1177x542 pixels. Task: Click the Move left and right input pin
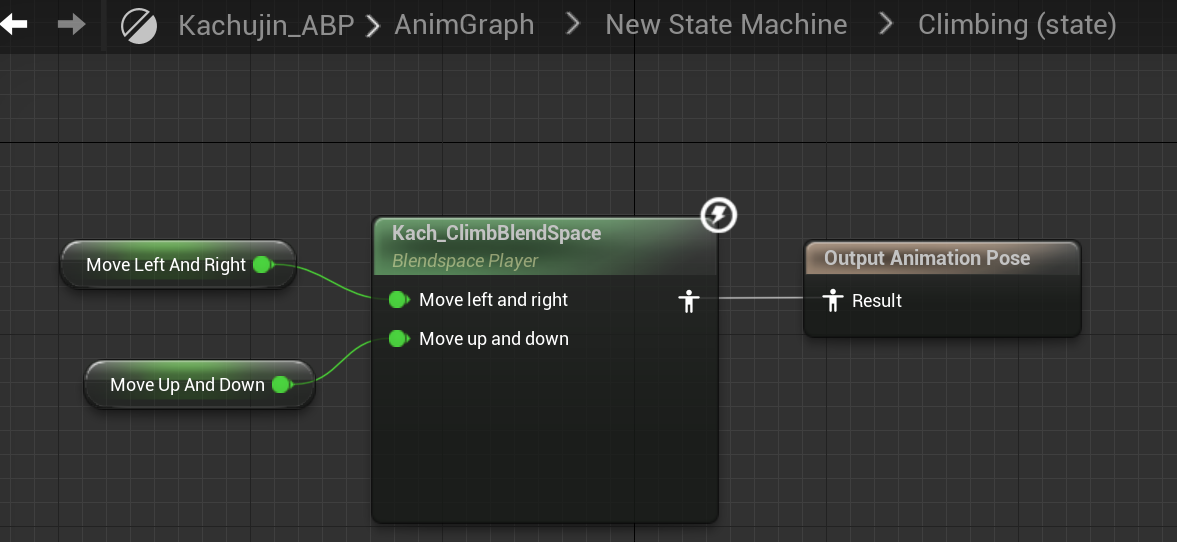399,299
